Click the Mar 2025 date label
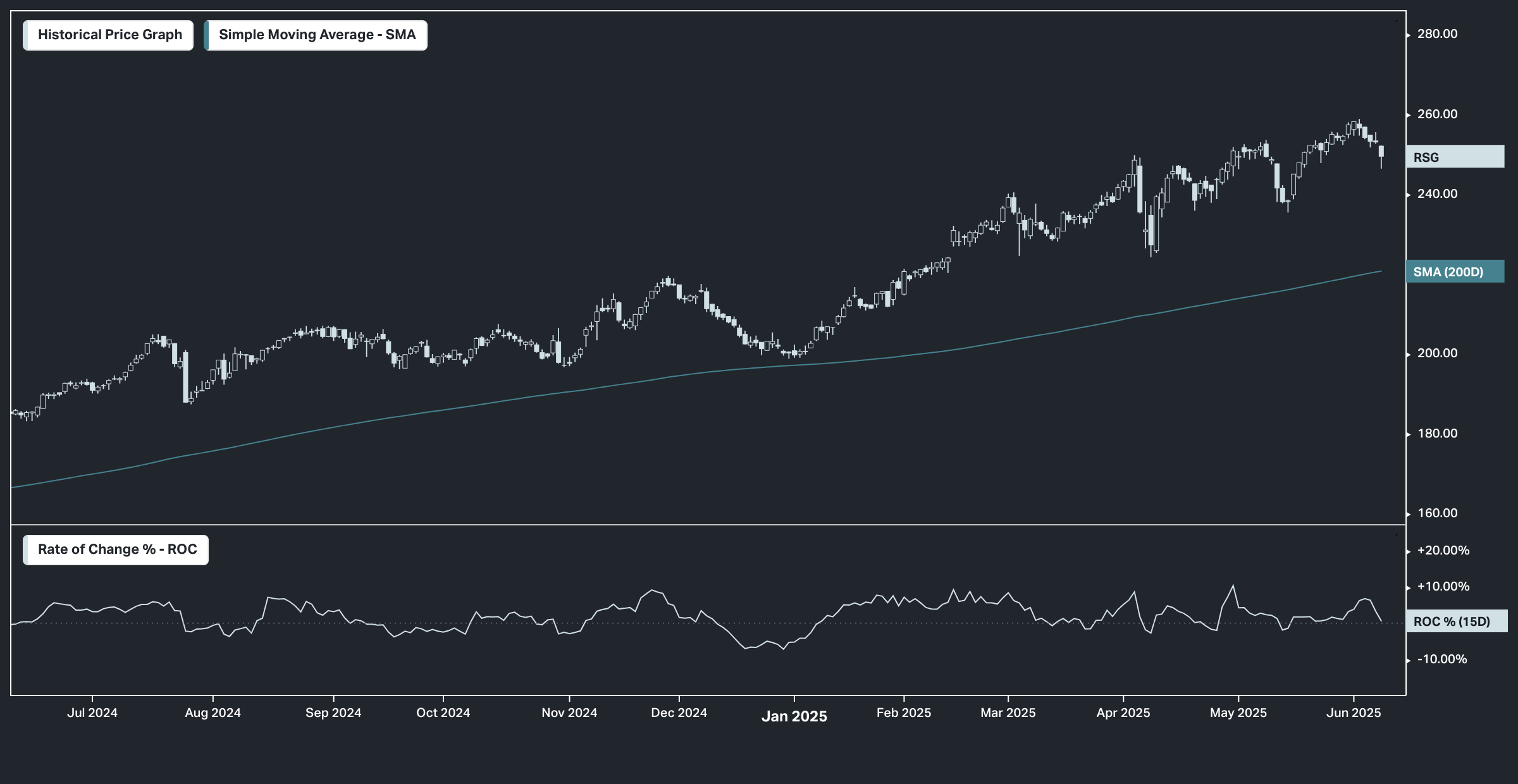This screenshot has height=784, width=1518. coord(1008,713)
